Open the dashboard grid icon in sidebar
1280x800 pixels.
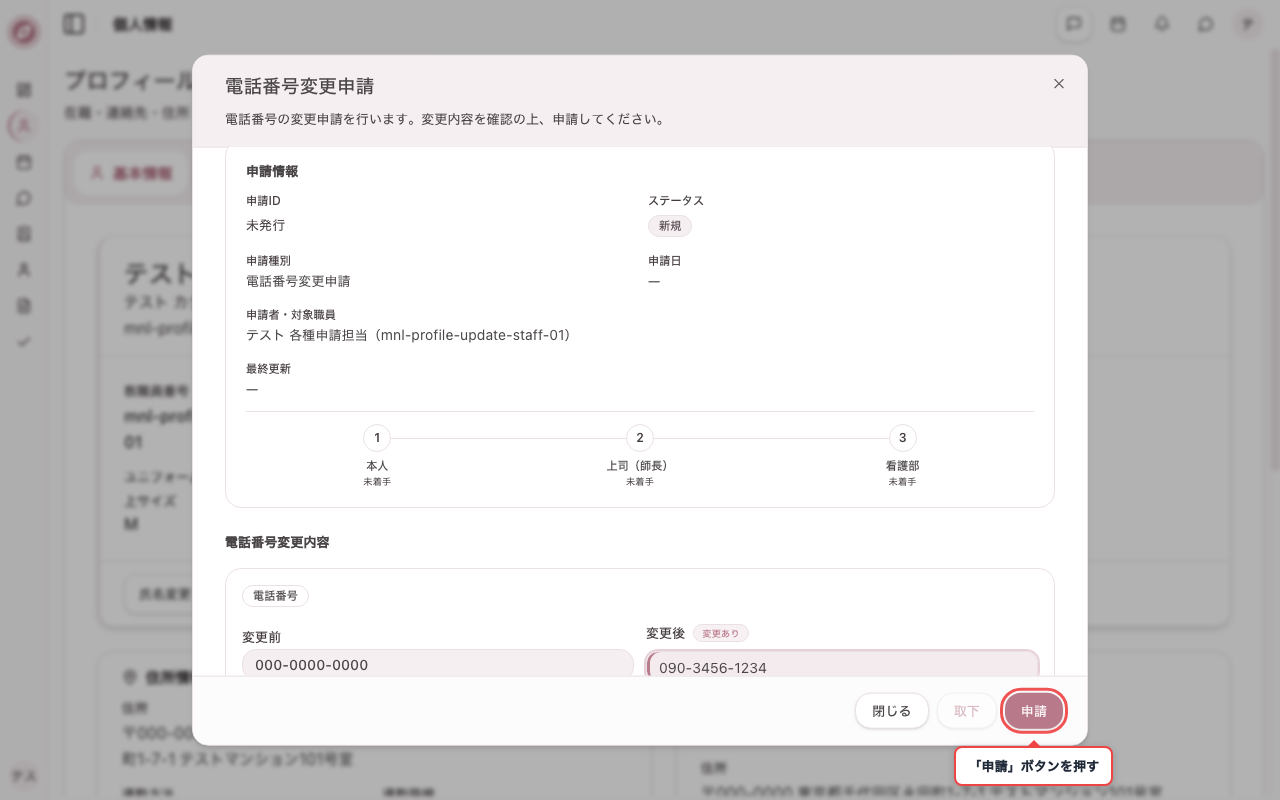[24, 90]
